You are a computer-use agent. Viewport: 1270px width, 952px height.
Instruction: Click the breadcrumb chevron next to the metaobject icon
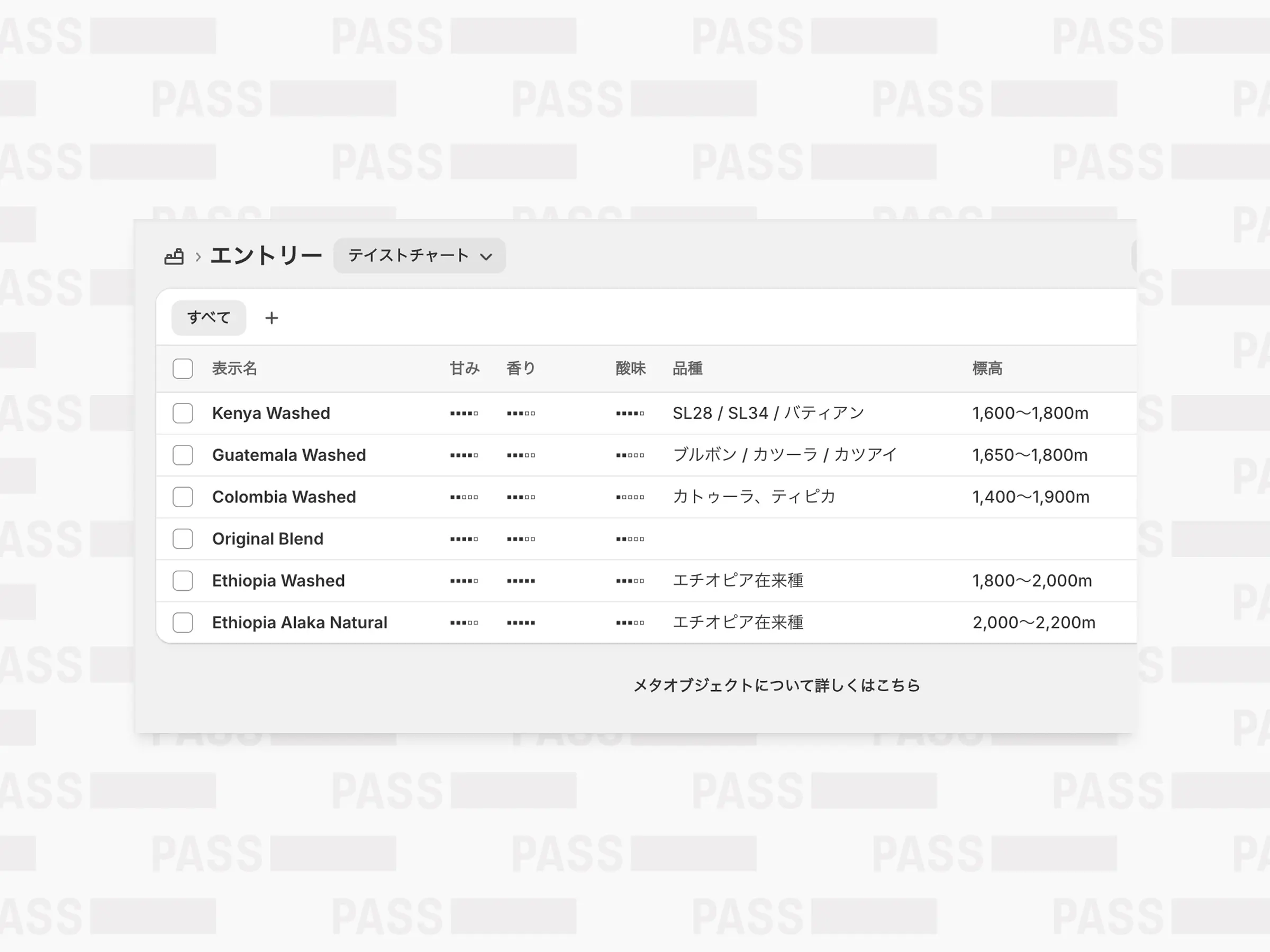click(197, 257)
